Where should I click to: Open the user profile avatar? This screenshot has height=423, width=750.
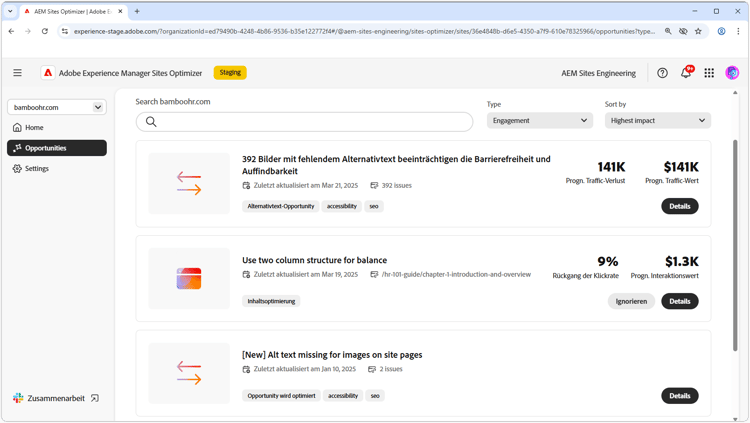pyautogui.click(x=732, y=73)
